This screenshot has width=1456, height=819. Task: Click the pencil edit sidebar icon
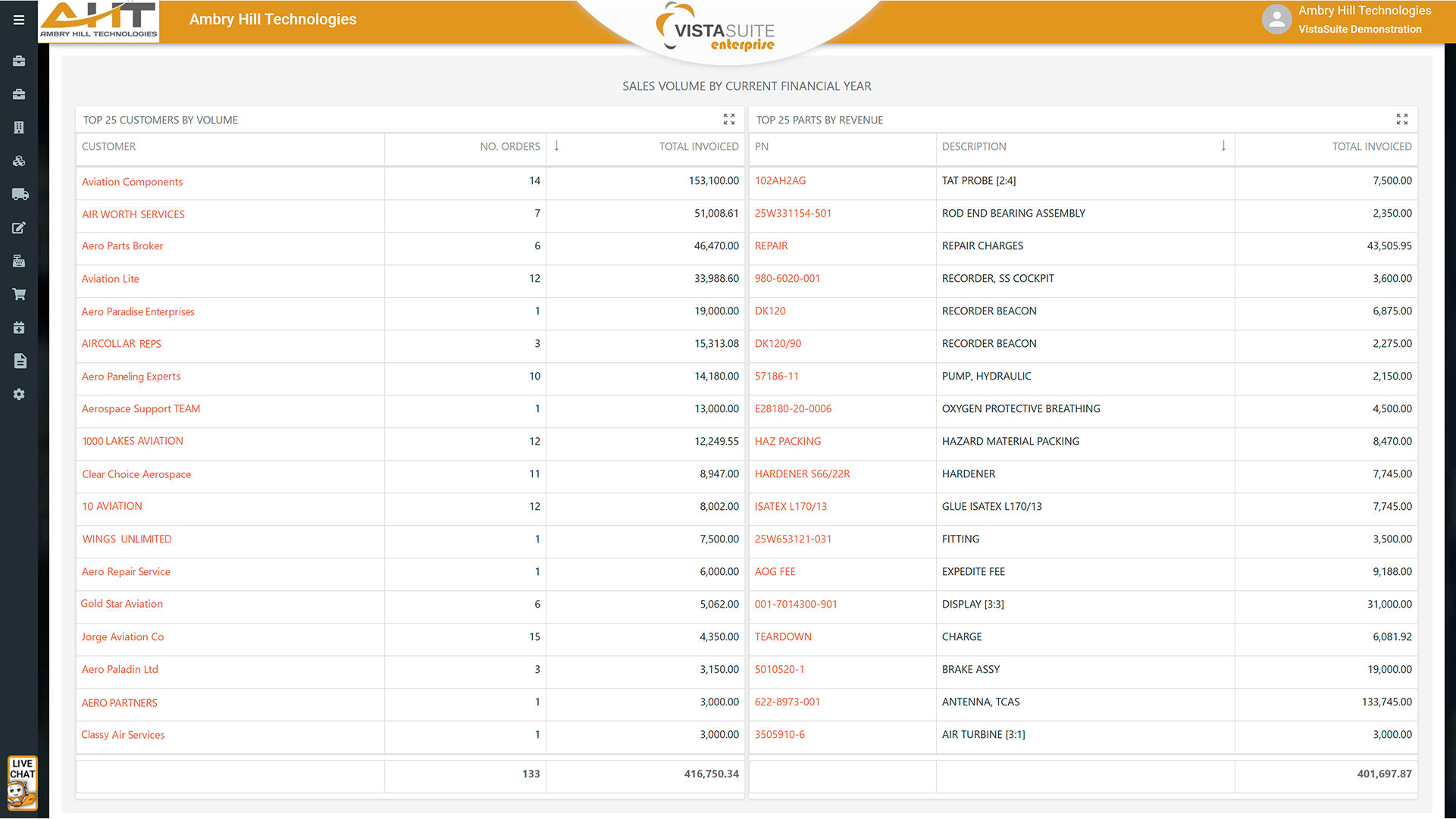[19, 227]
